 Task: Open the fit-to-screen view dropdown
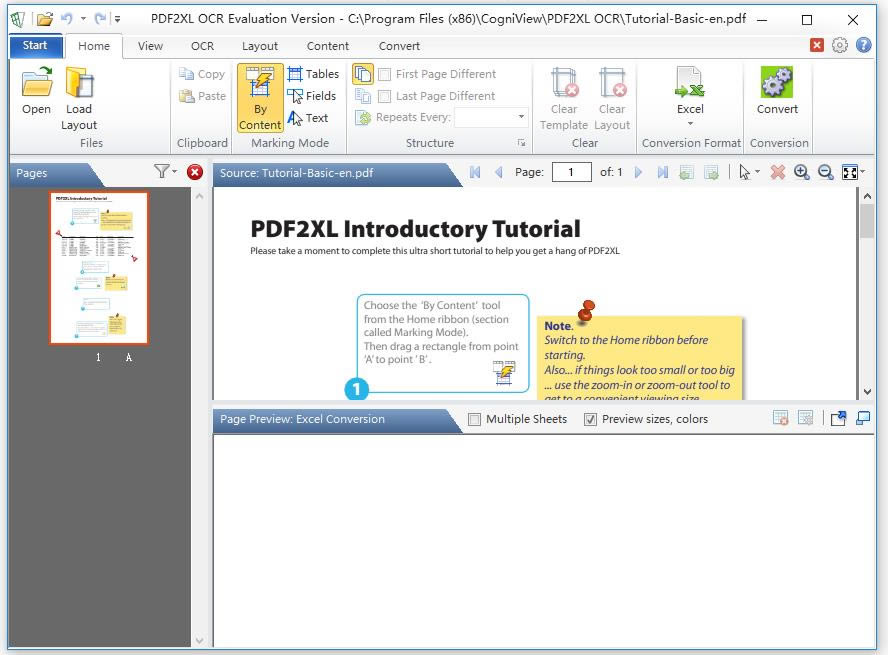click(863, 172)
